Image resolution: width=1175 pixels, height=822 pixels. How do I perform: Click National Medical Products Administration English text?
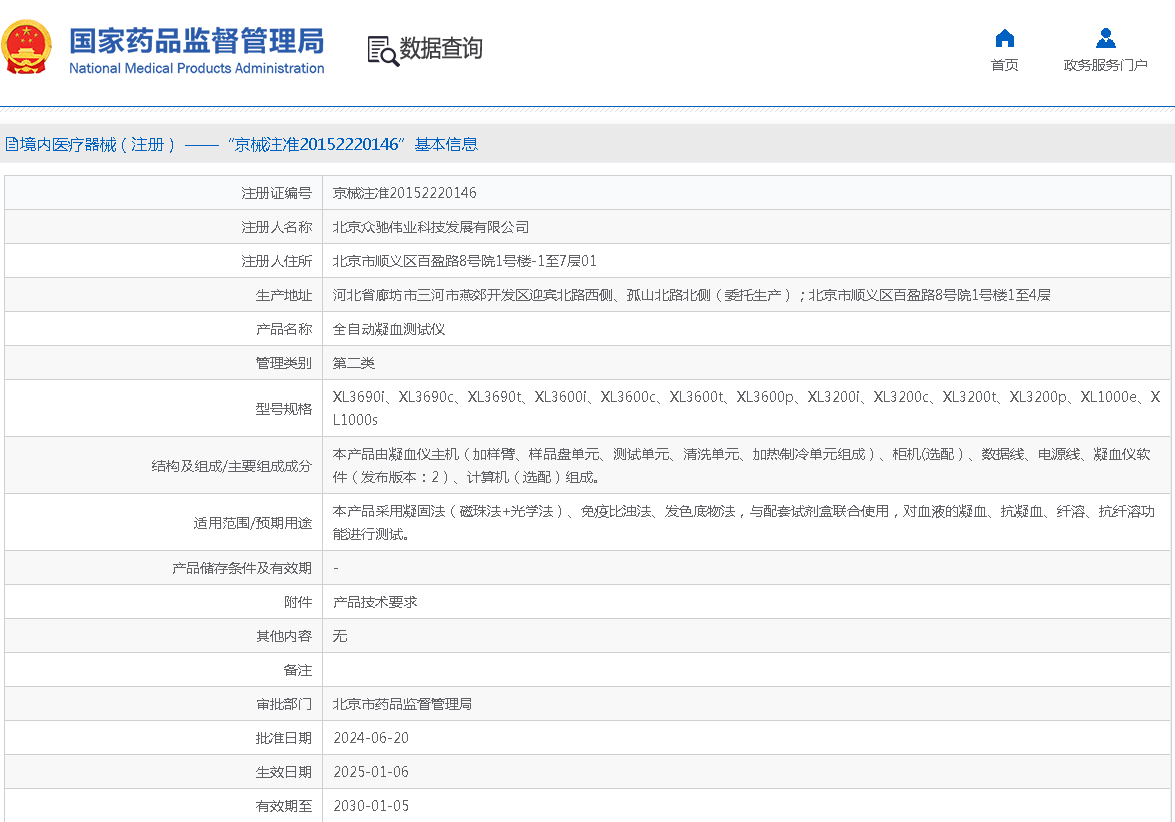[196, 69]
